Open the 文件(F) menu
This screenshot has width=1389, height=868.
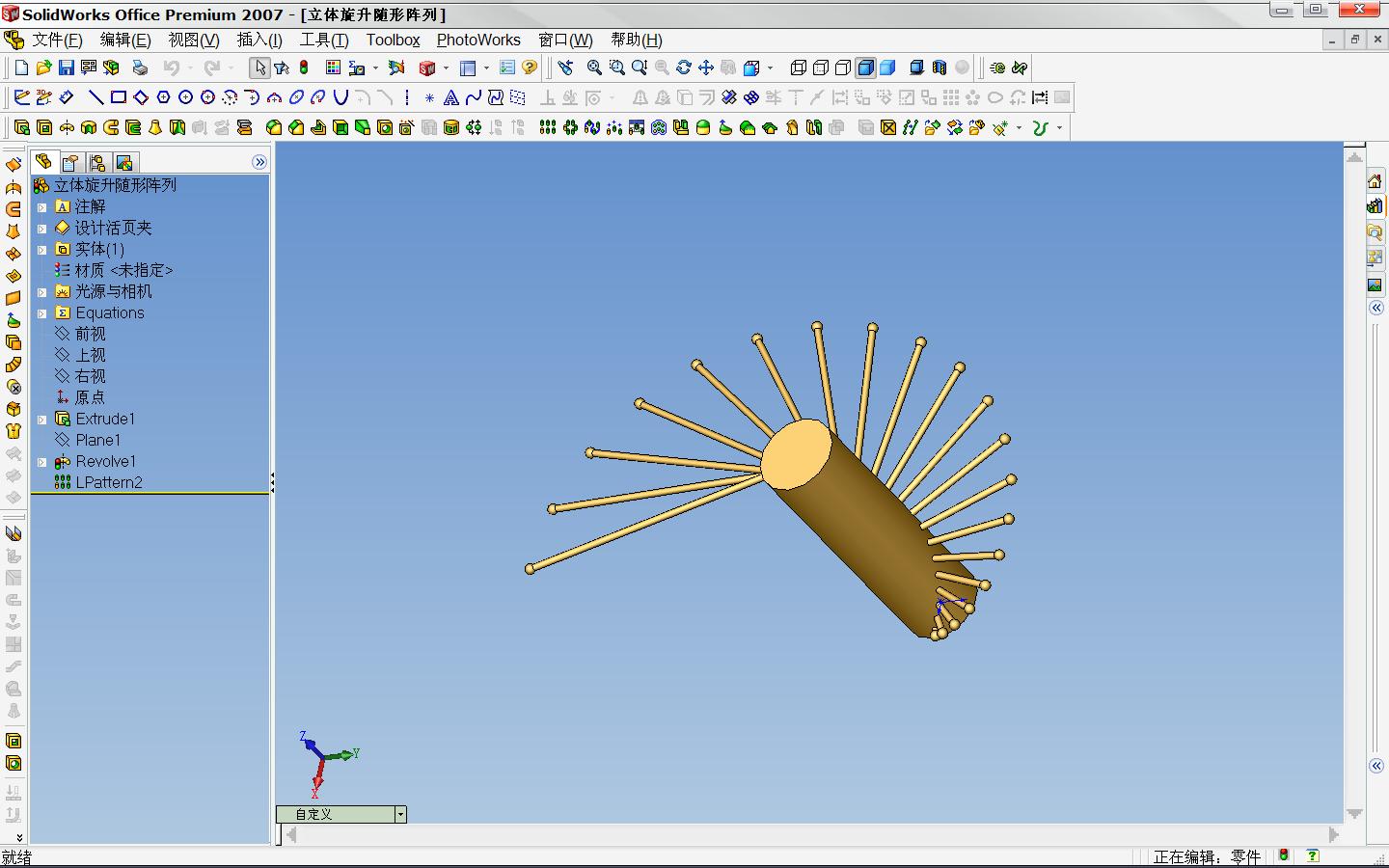point(57,40)
